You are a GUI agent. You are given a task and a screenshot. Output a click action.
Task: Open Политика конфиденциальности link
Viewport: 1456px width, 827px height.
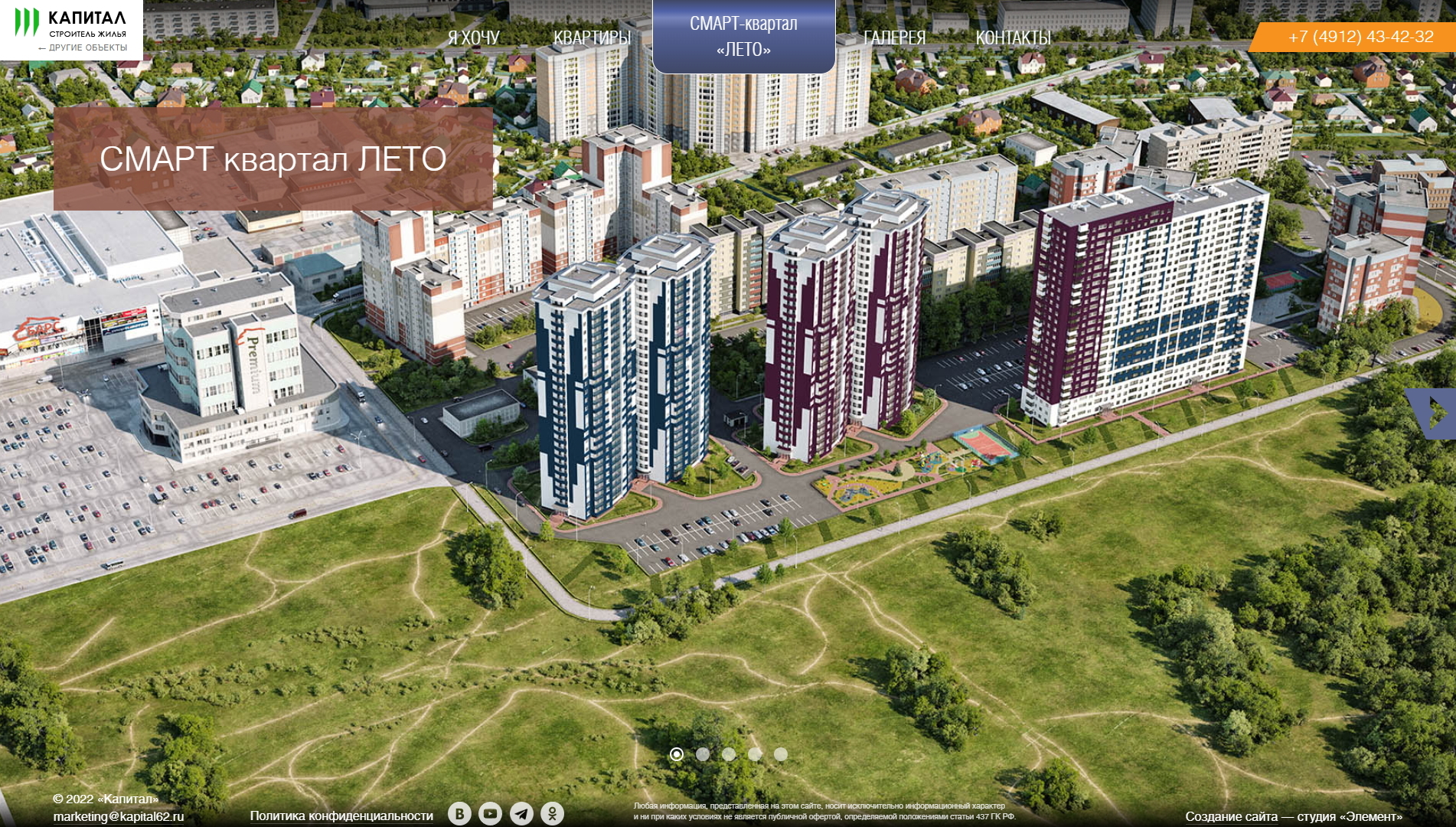(x=341, y=816)
